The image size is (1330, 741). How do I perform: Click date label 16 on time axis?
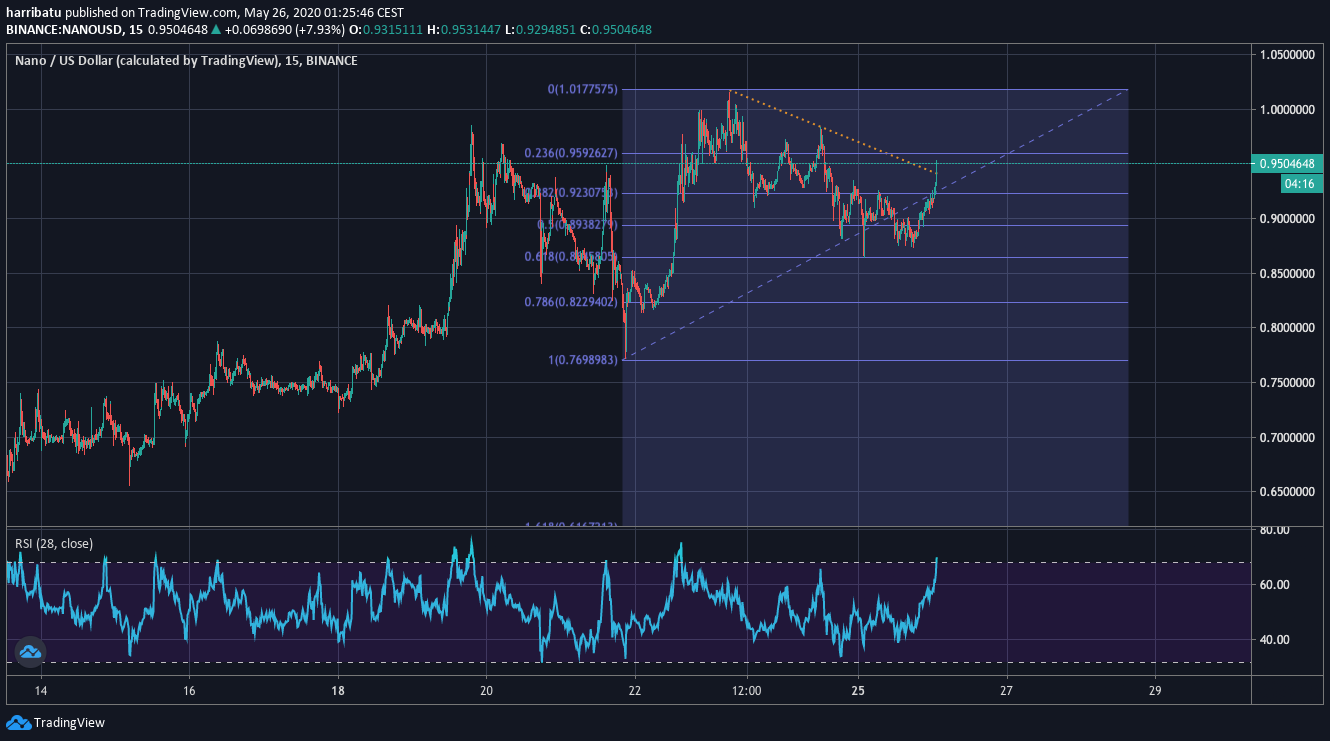(189, 691)
